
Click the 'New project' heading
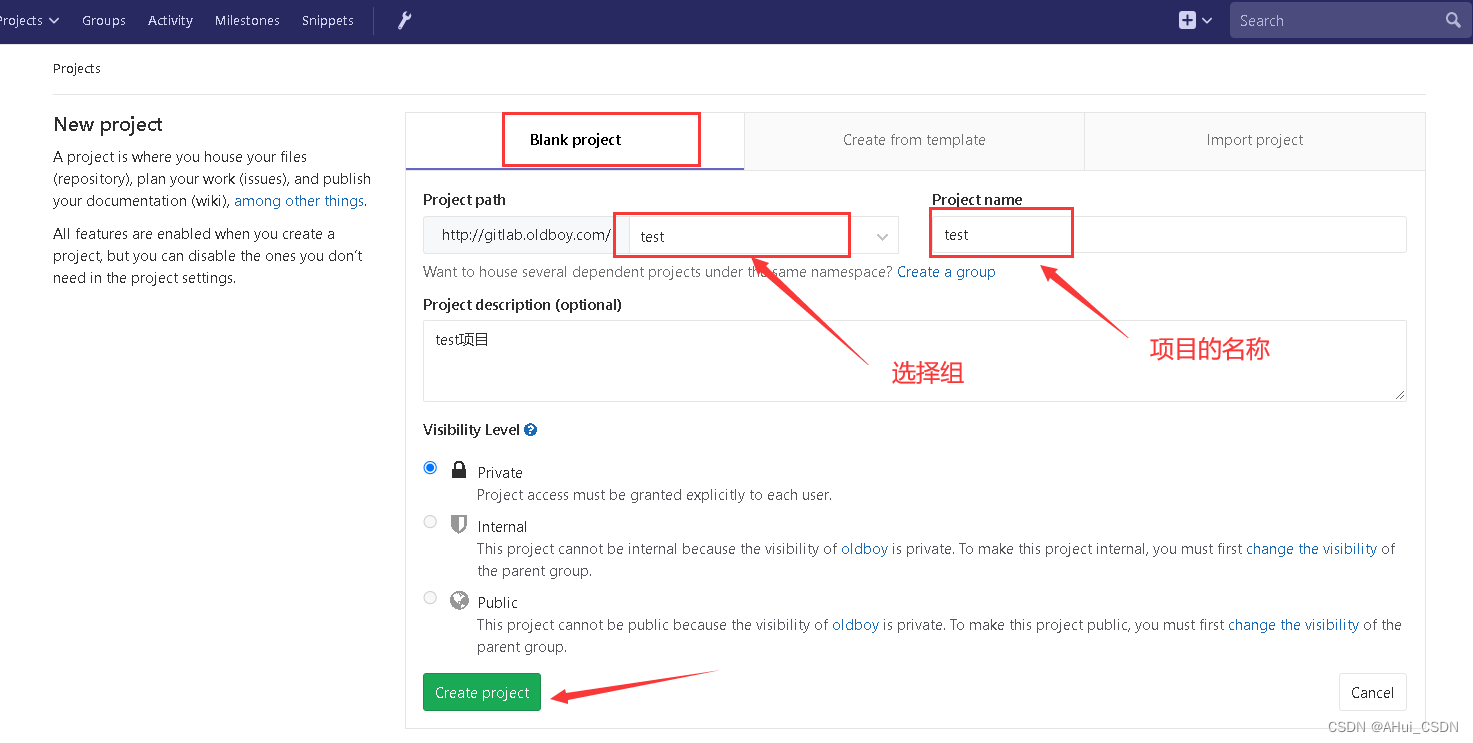pos(108,125)
